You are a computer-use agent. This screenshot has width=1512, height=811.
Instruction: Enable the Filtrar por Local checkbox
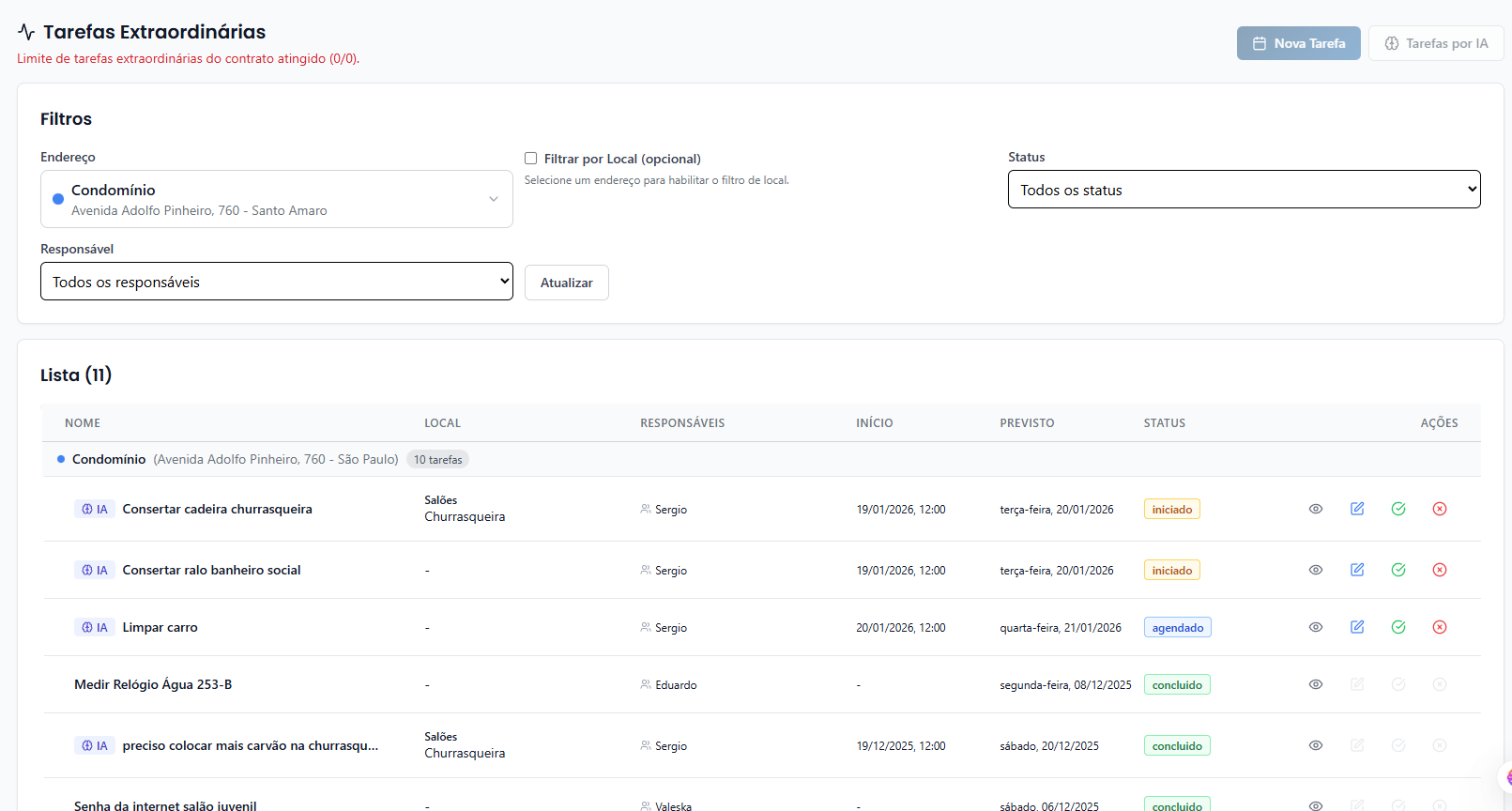point(531,159)
